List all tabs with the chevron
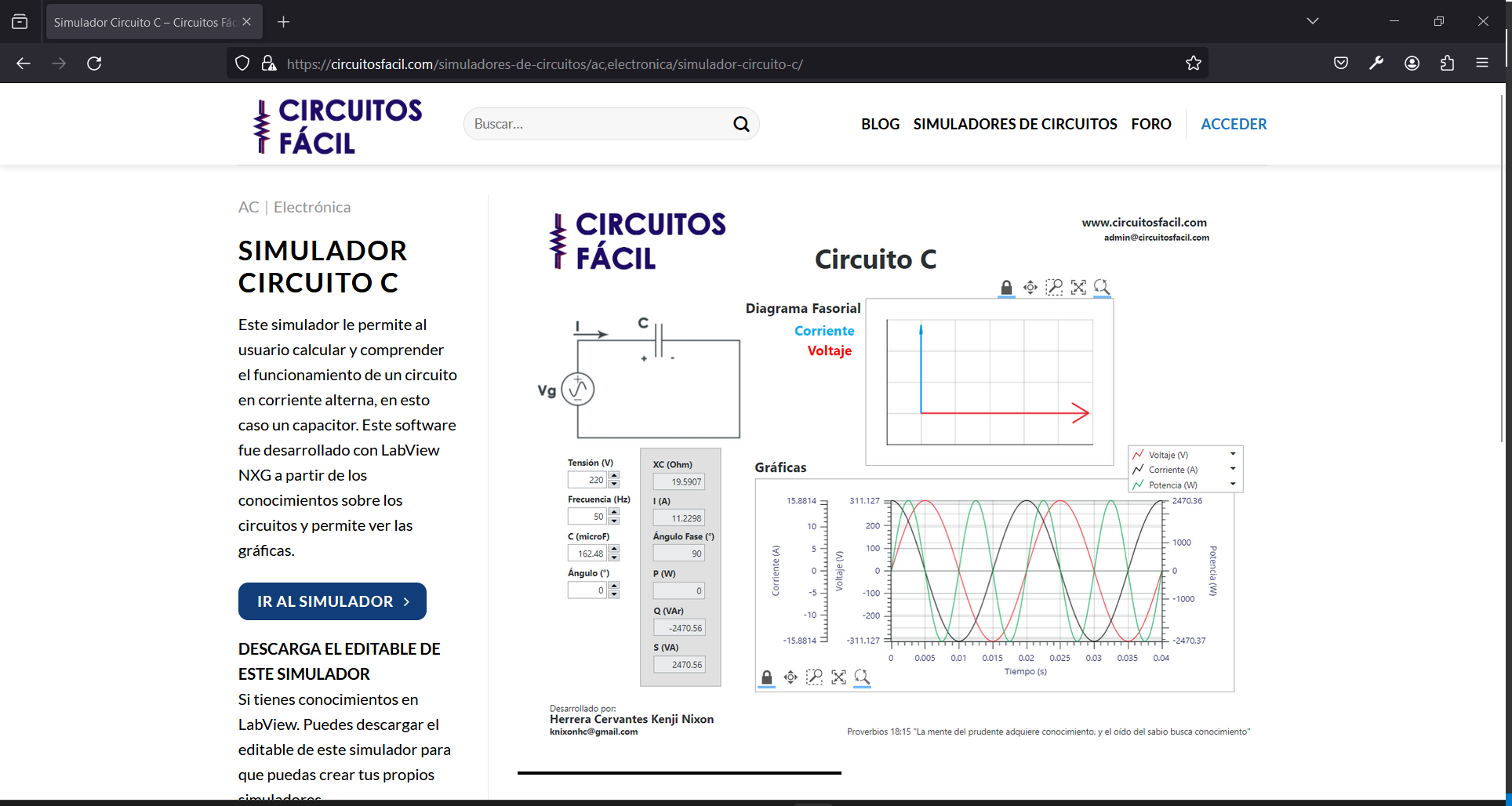Viewport: 1512px width, 806px height. click(x=1313, y=21)
